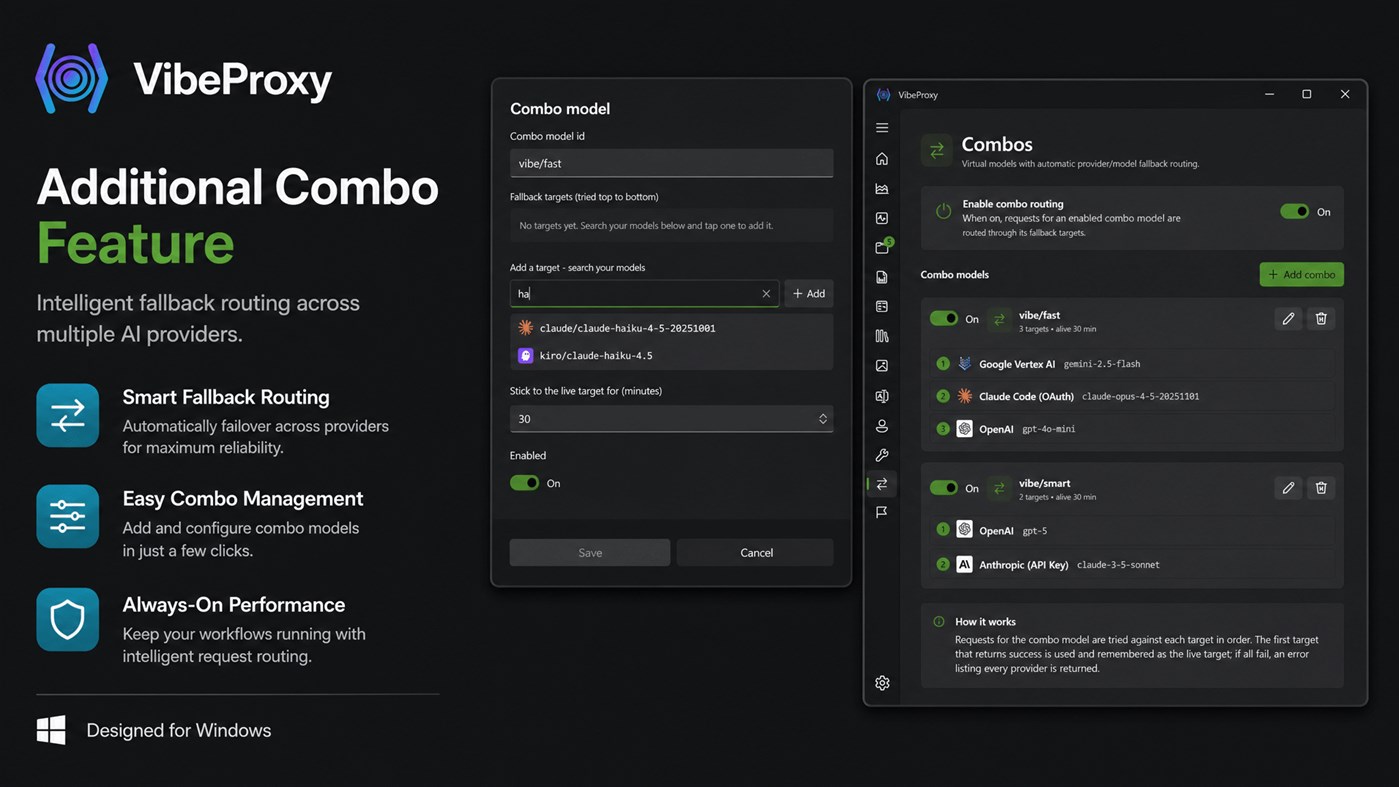Viewport: 1399px width, 787px height.
Task: Click the OpenAI logo next to gpt-4o-mini
Action: pos(965,429)
